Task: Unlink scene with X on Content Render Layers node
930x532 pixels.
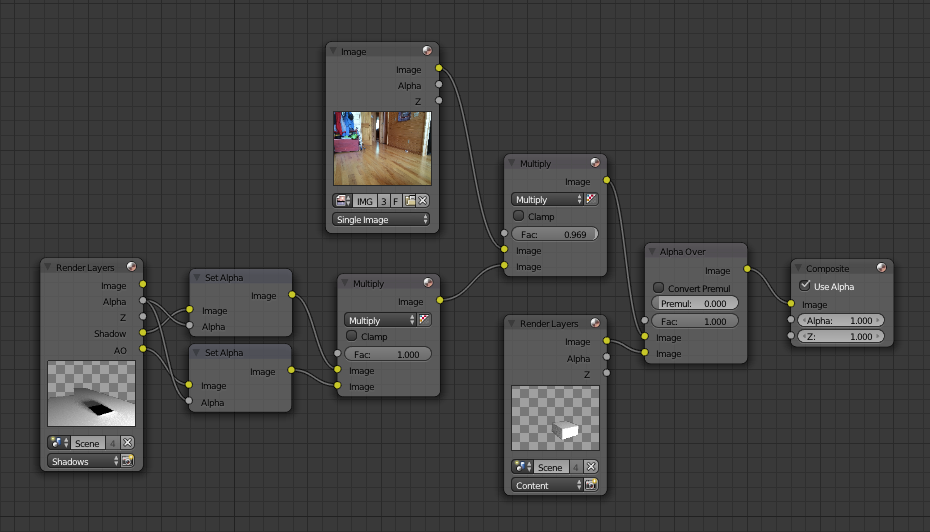Action: [x=591, y=467]
